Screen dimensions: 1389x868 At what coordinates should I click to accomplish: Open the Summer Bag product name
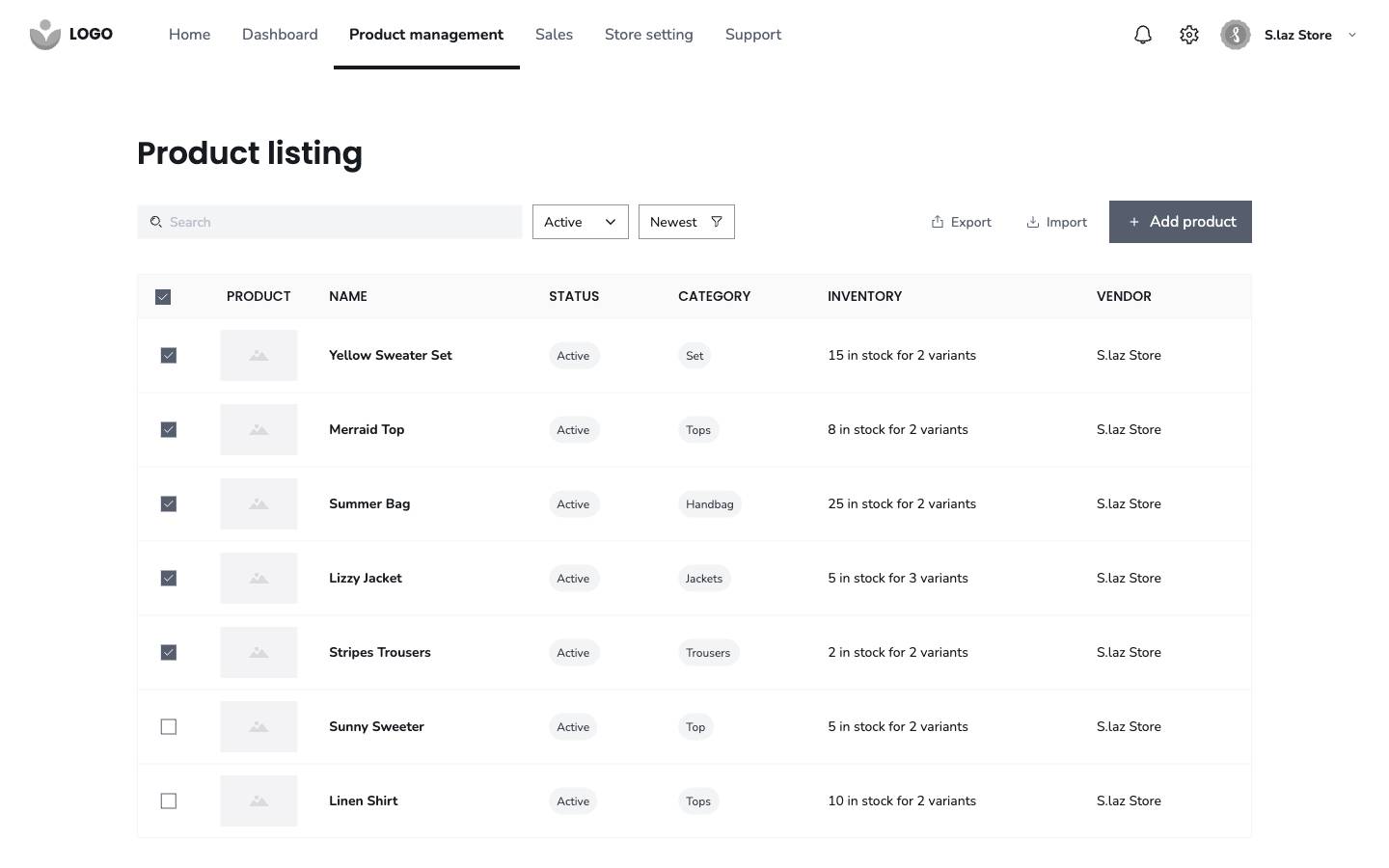click(369, 504)
